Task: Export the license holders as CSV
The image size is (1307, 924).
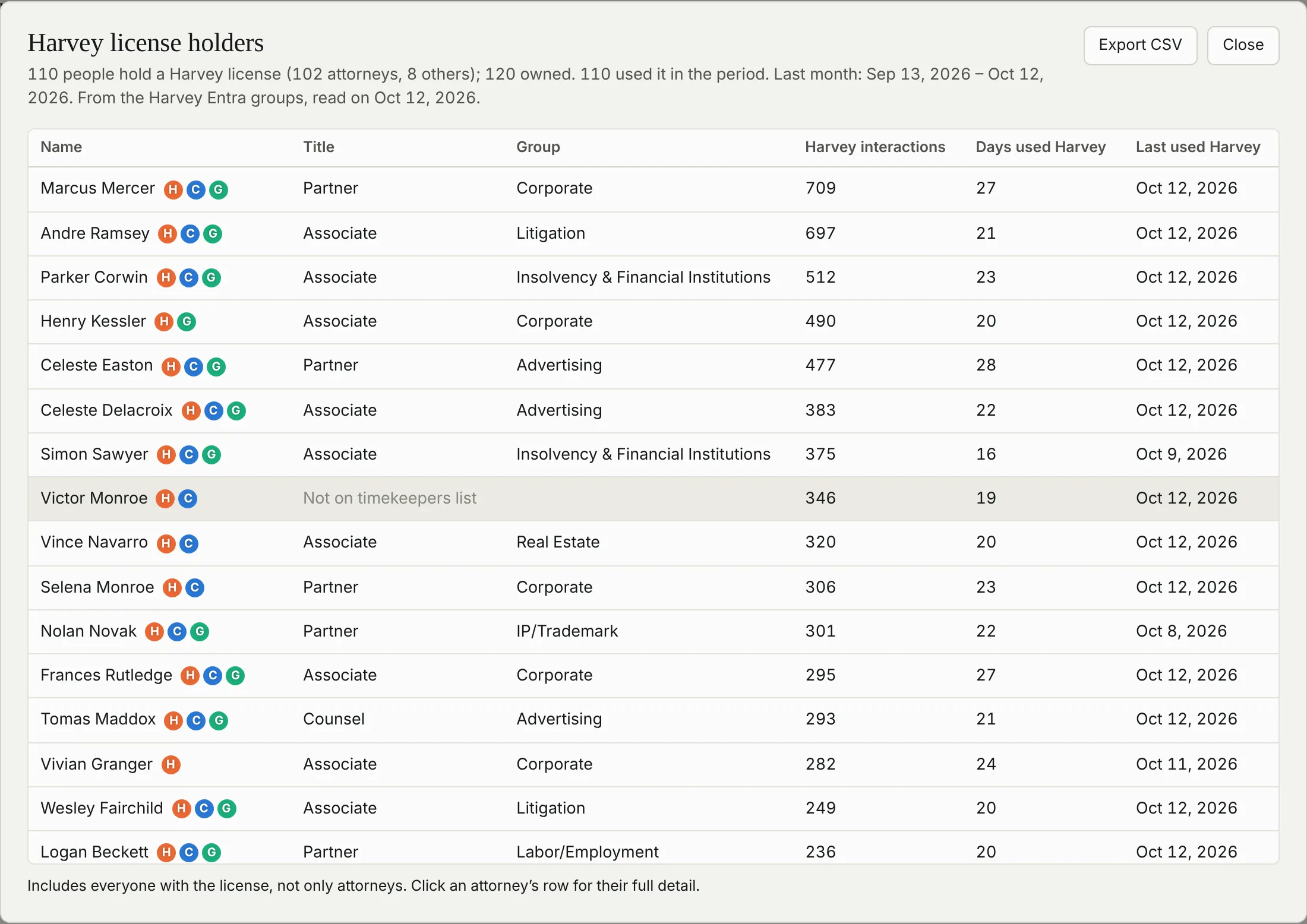Action: pos(1140,45)
